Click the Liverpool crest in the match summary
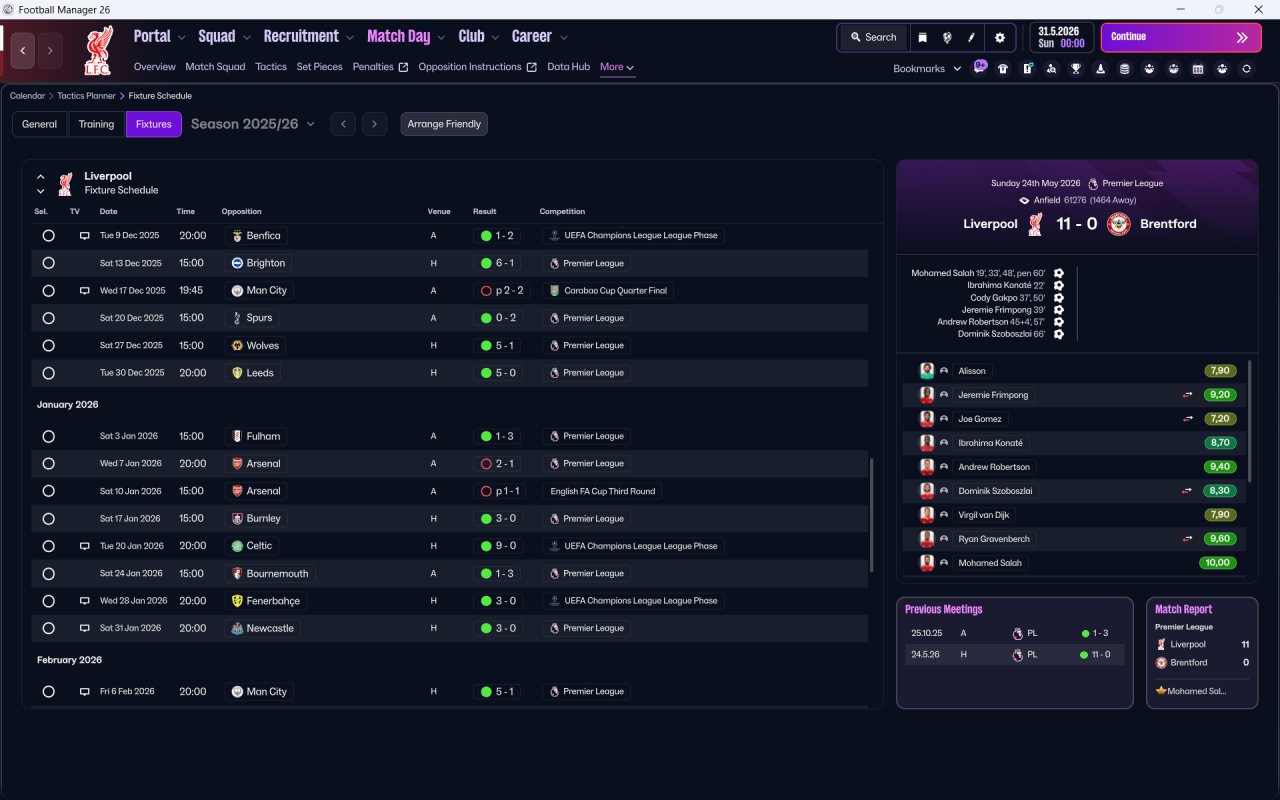Viewport: 1280px width, 800px height. 1035,224
